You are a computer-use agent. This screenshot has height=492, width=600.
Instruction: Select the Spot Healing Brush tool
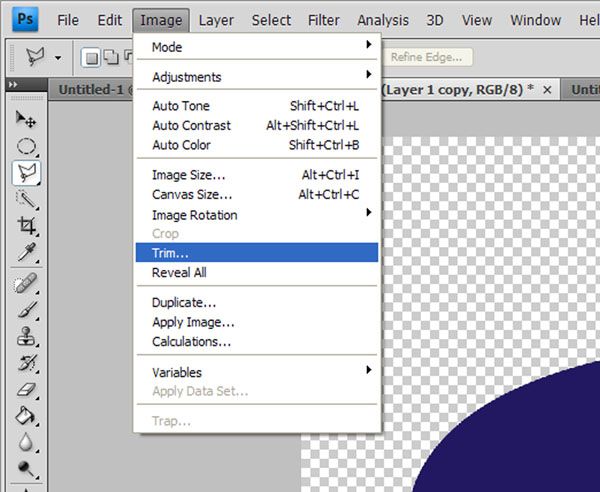coord(26,283)
